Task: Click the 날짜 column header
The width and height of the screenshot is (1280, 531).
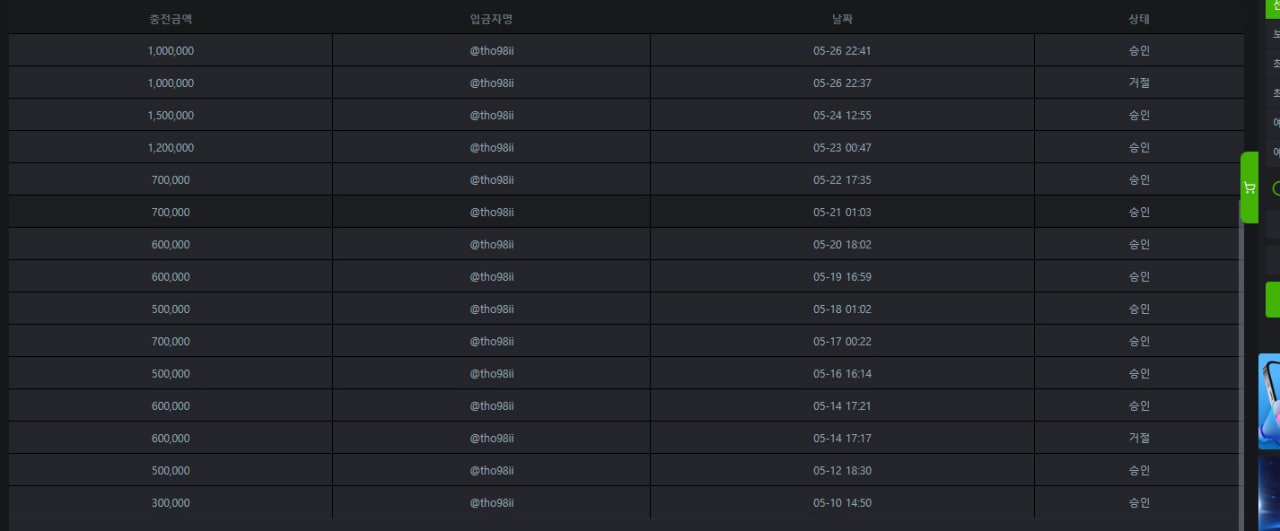Action: pos(842,19)
